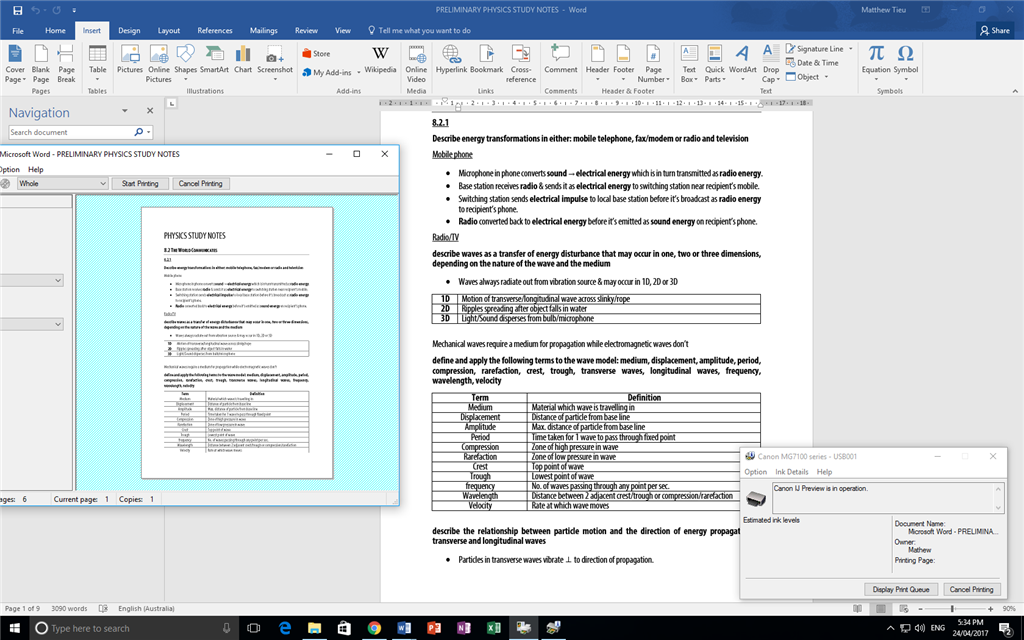Open the Footer dropdown

623,63
